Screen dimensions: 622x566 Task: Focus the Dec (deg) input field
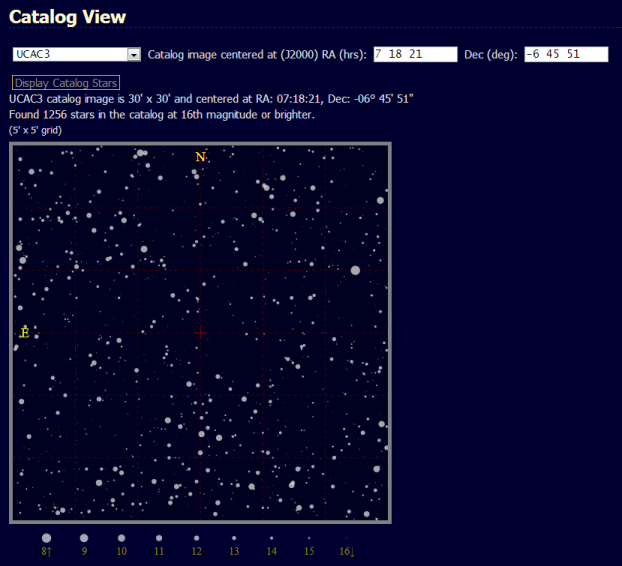click(566, 54)
